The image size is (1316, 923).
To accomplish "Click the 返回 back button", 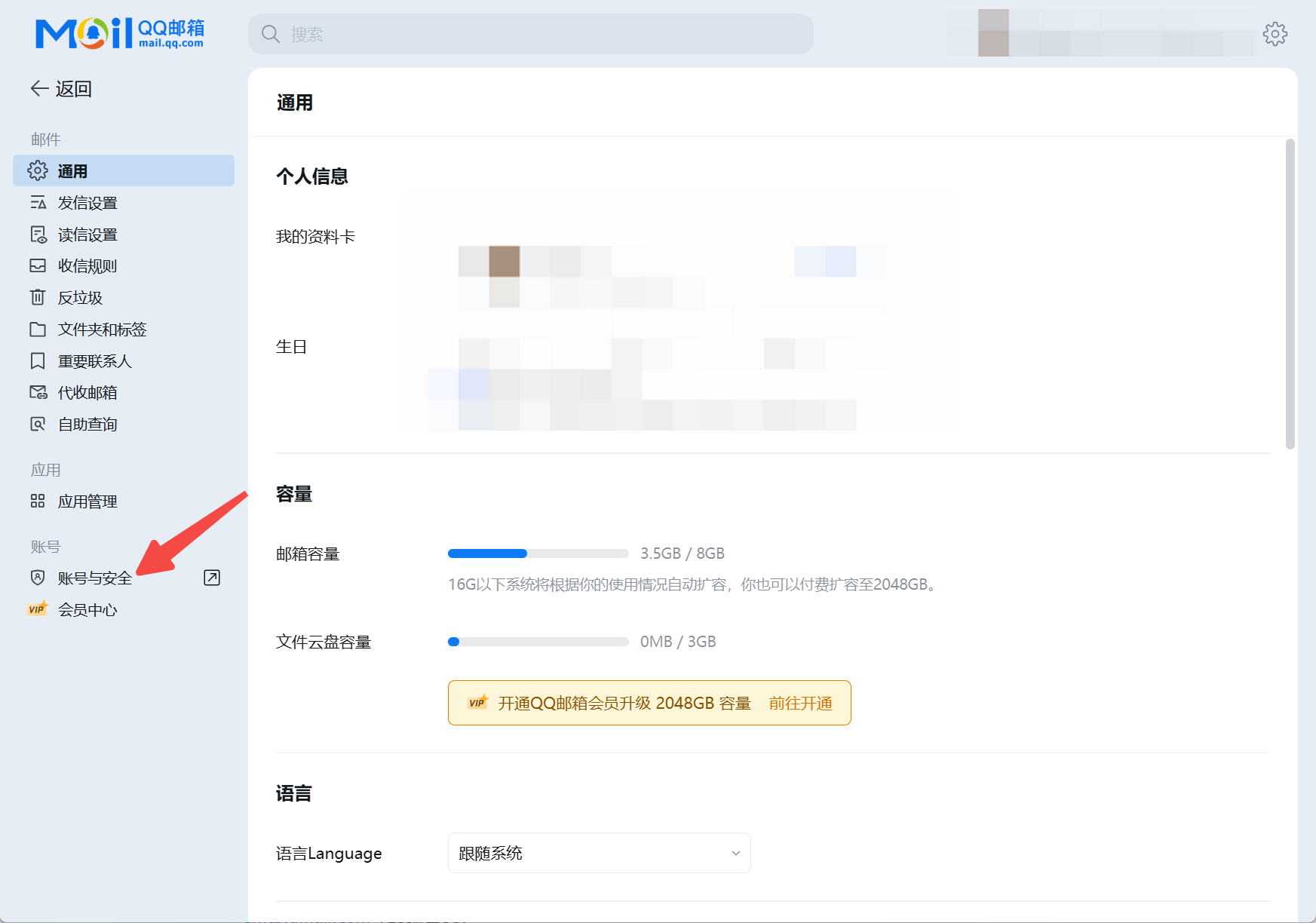I will 61,88.
